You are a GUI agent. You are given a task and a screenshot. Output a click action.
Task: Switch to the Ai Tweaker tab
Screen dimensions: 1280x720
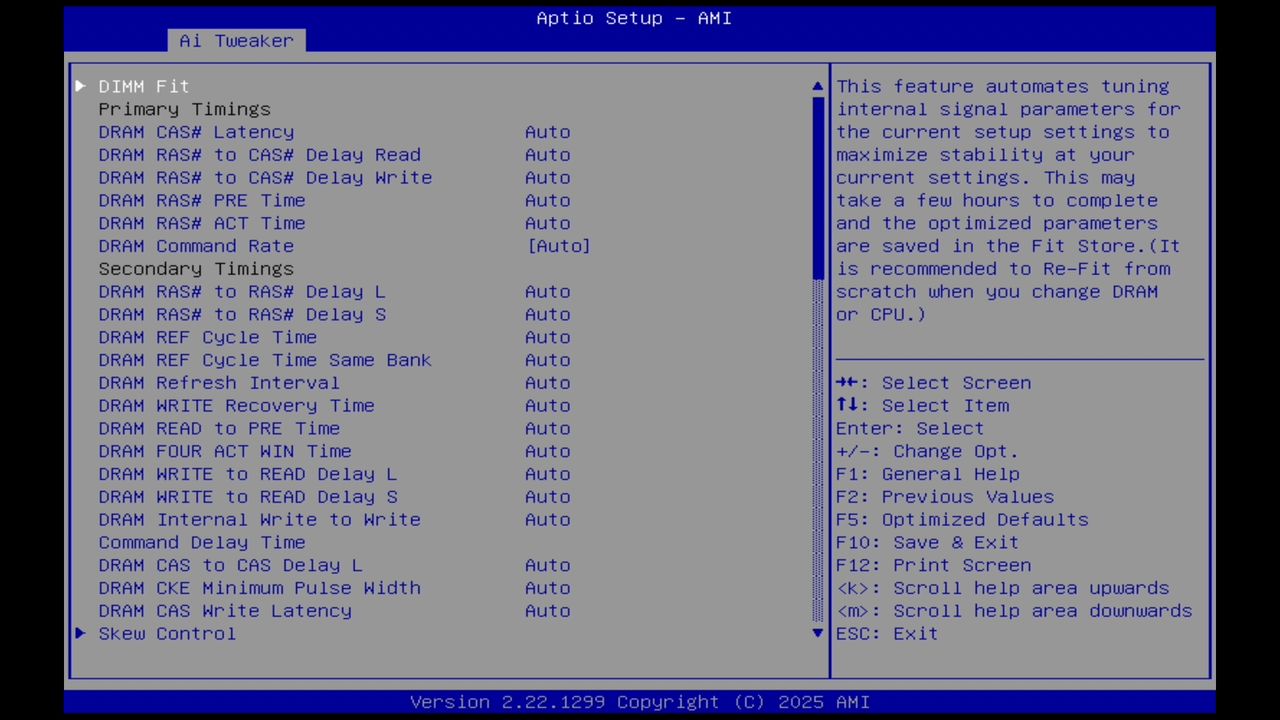coord(236,40)
